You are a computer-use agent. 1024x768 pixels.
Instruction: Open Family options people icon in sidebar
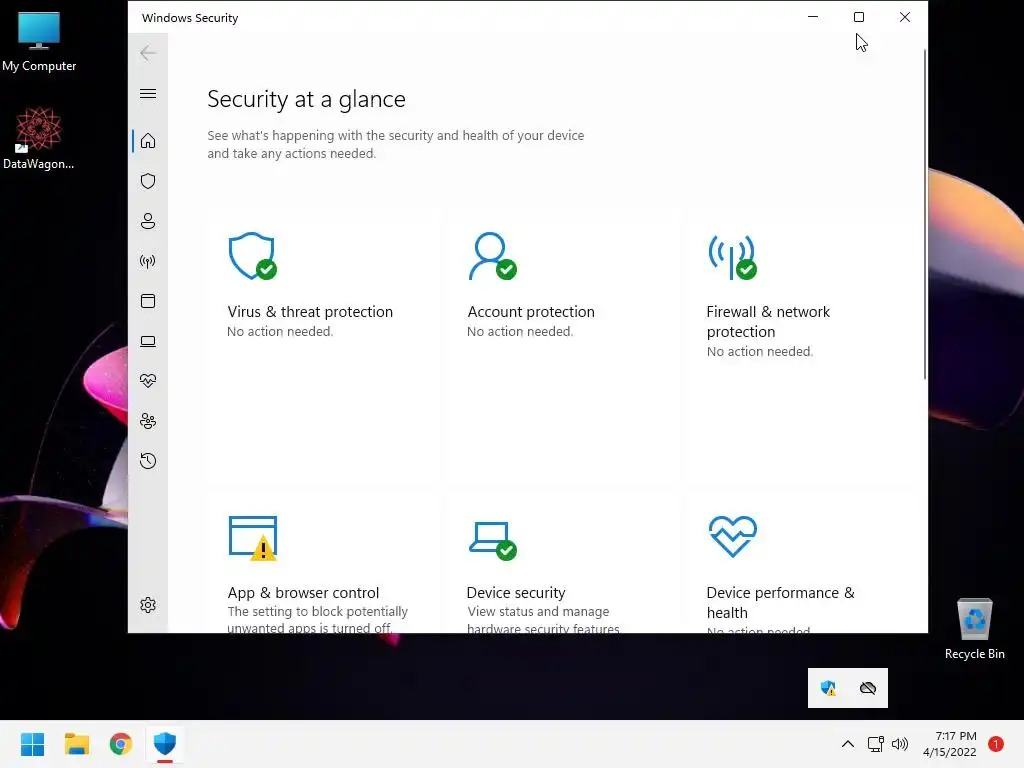point(148,421)
